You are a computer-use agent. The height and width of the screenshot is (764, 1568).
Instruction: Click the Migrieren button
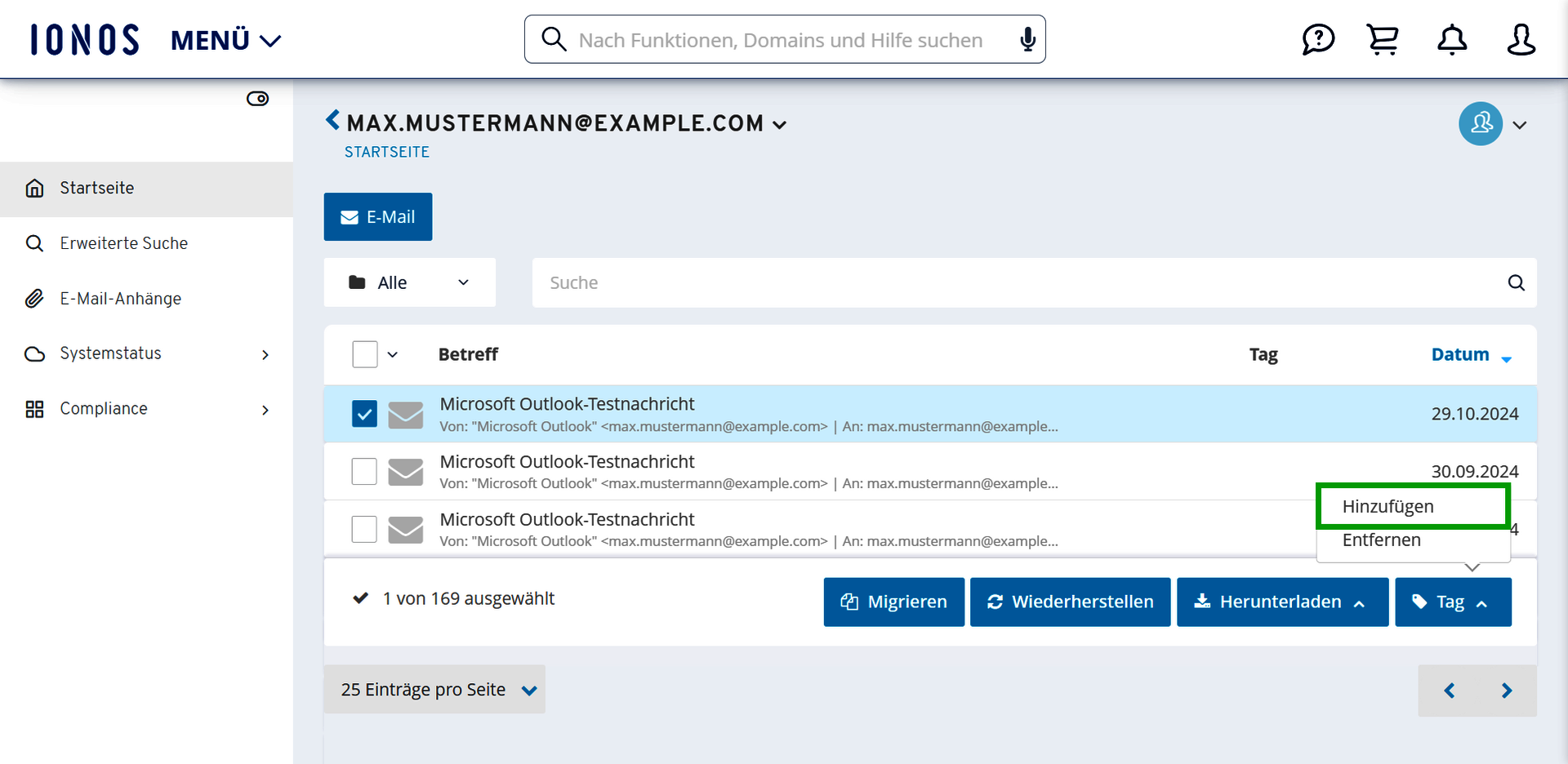tap(894, 602)
